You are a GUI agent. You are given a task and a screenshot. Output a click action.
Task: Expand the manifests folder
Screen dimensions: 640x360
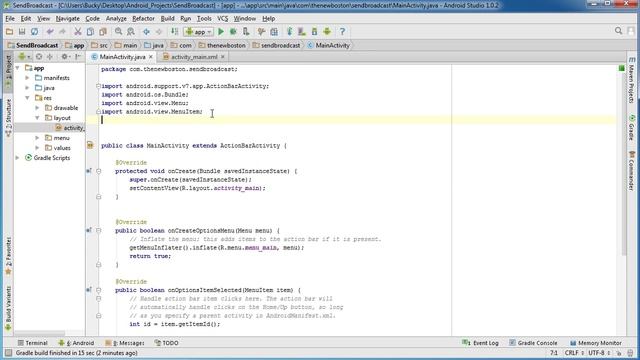[27, 78]
